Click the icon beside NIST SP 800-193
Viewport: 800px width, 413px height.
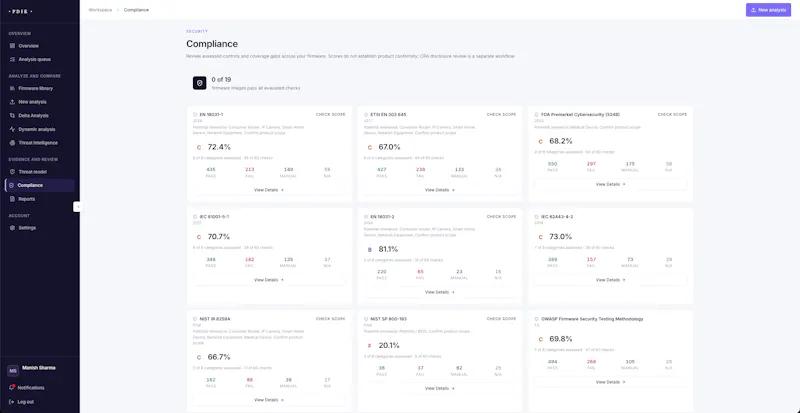366,319
